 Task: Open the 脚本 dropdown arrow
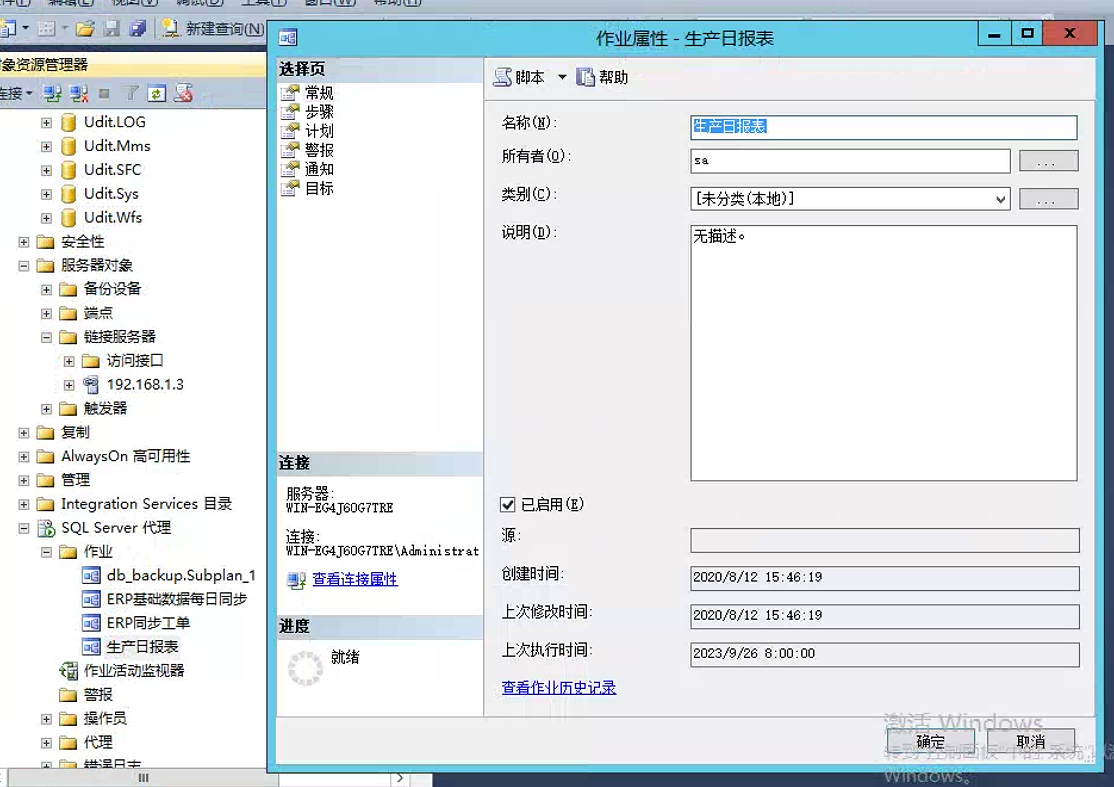pyautogui.click(x=562, y=77)
